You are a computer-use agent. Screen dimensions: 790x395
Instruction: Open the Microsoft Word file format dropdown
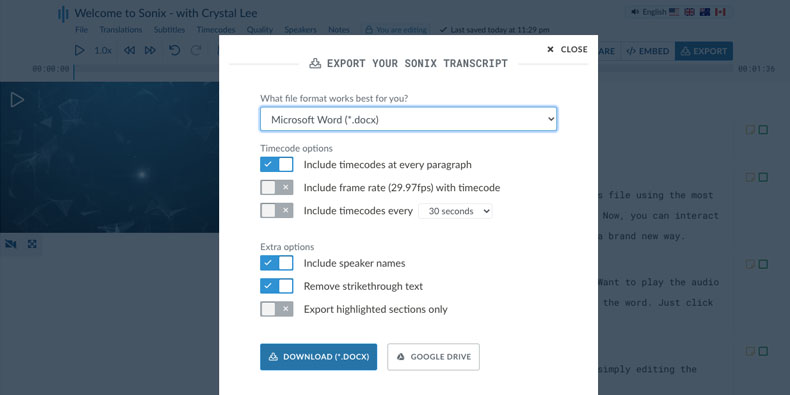pos(409,119)
